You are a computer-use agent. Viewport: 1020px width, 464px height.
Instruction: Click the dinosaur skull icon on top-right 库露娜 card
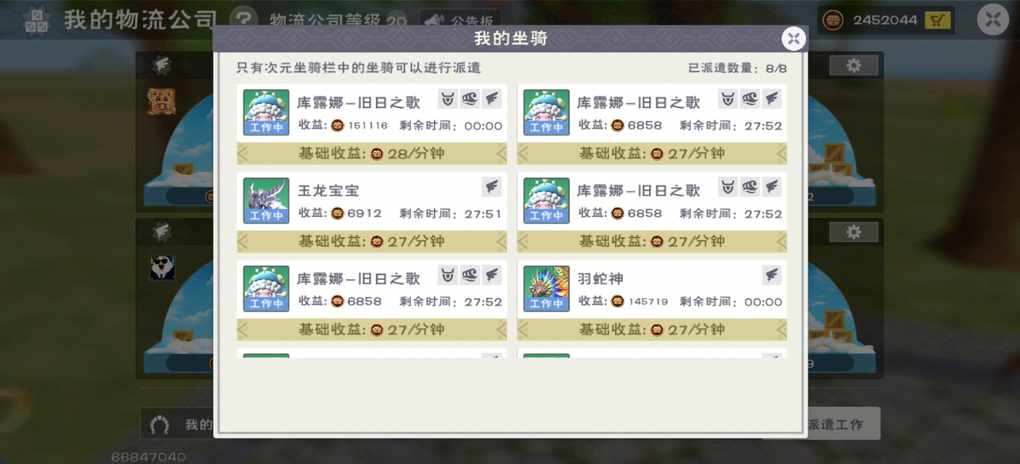coord(749,99)
